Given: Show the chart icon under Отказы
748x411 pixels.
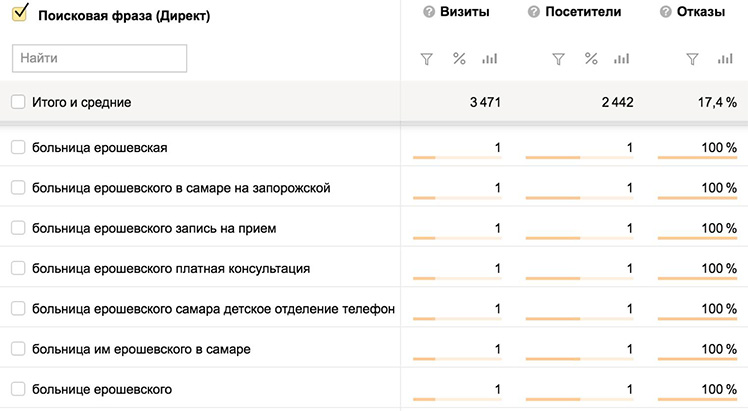Looking at the screenshot, I should [725, 59].
